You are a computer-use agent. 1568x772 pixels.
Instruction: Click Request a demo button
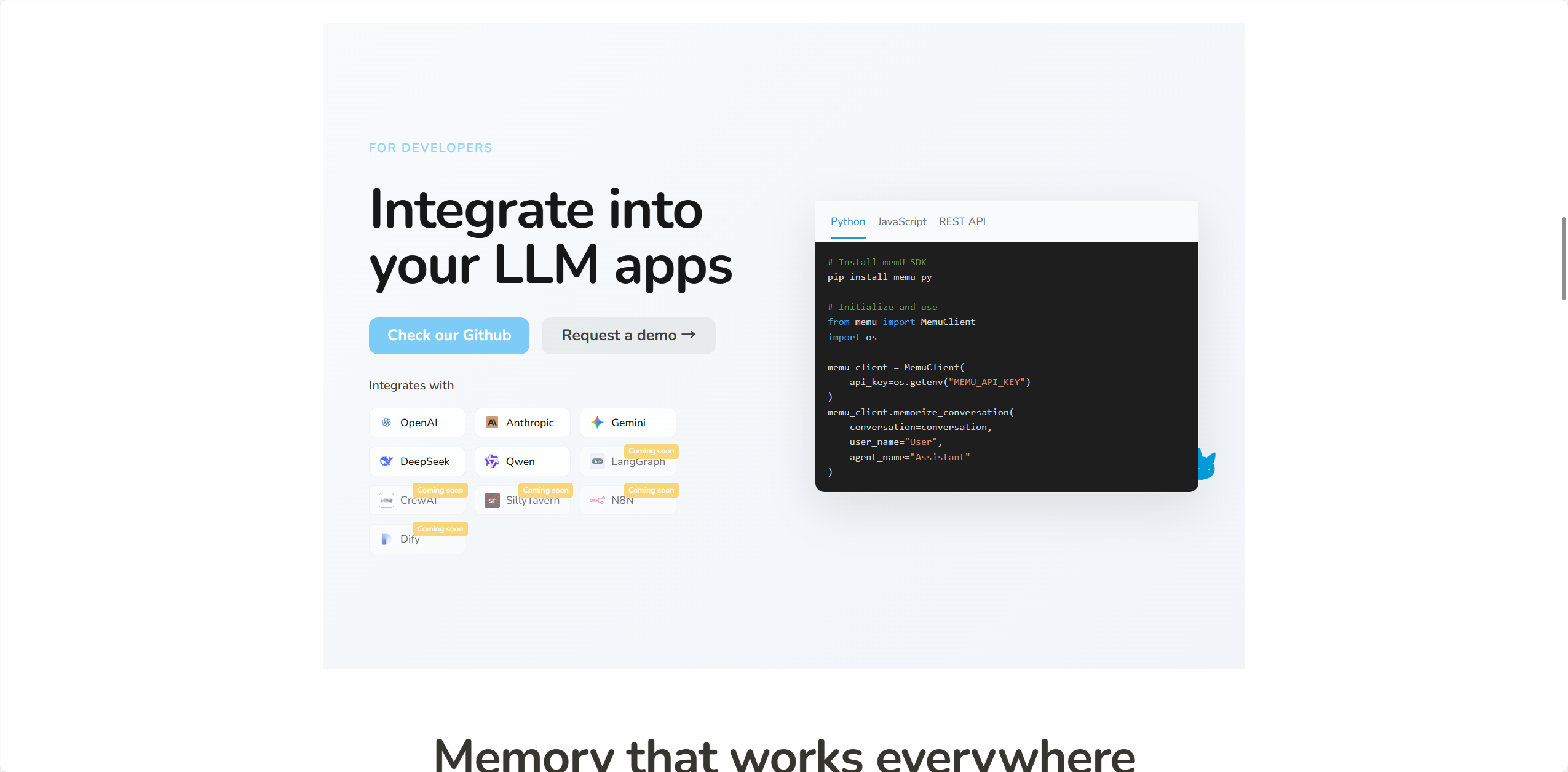(x=628, y=336)
